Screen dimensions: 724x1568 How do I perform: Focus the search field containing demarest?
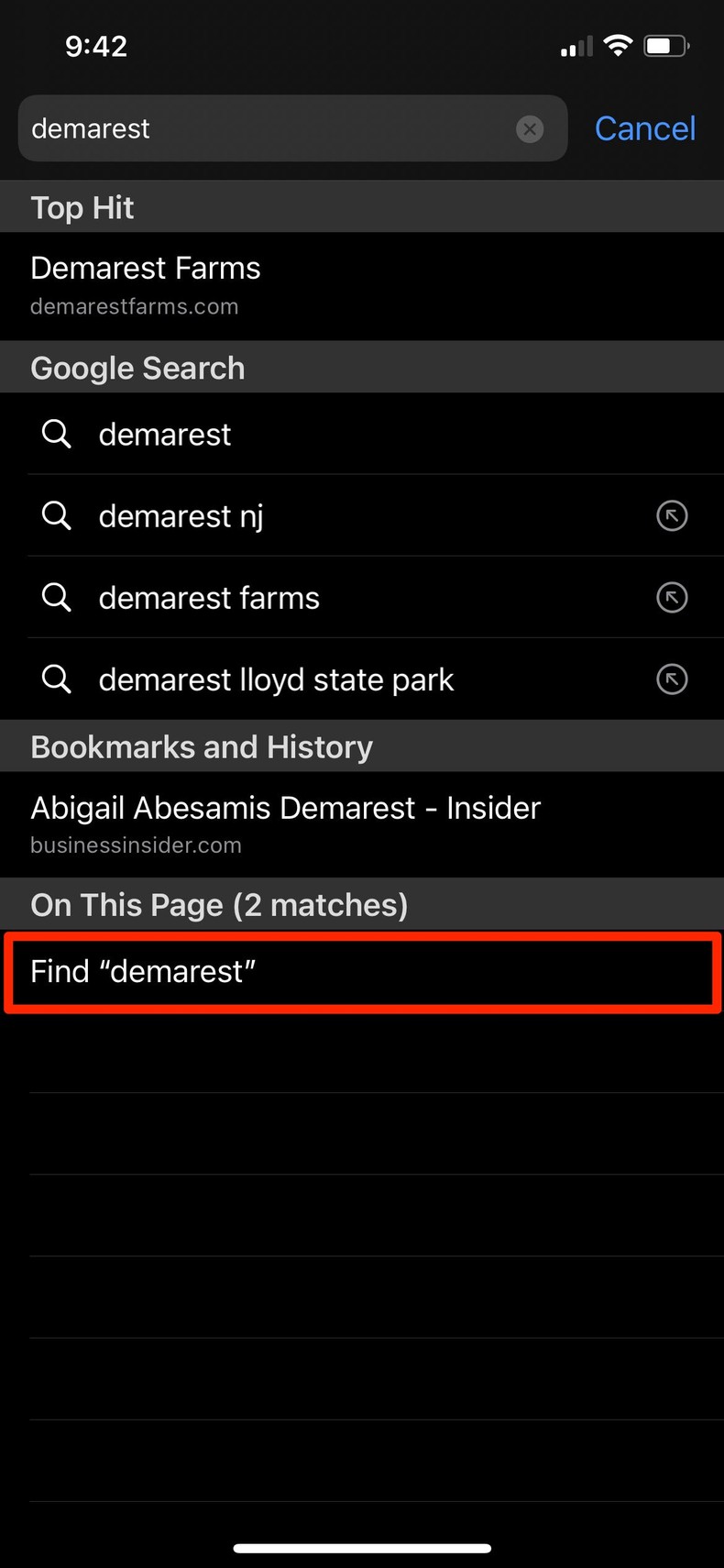point(266,128)
